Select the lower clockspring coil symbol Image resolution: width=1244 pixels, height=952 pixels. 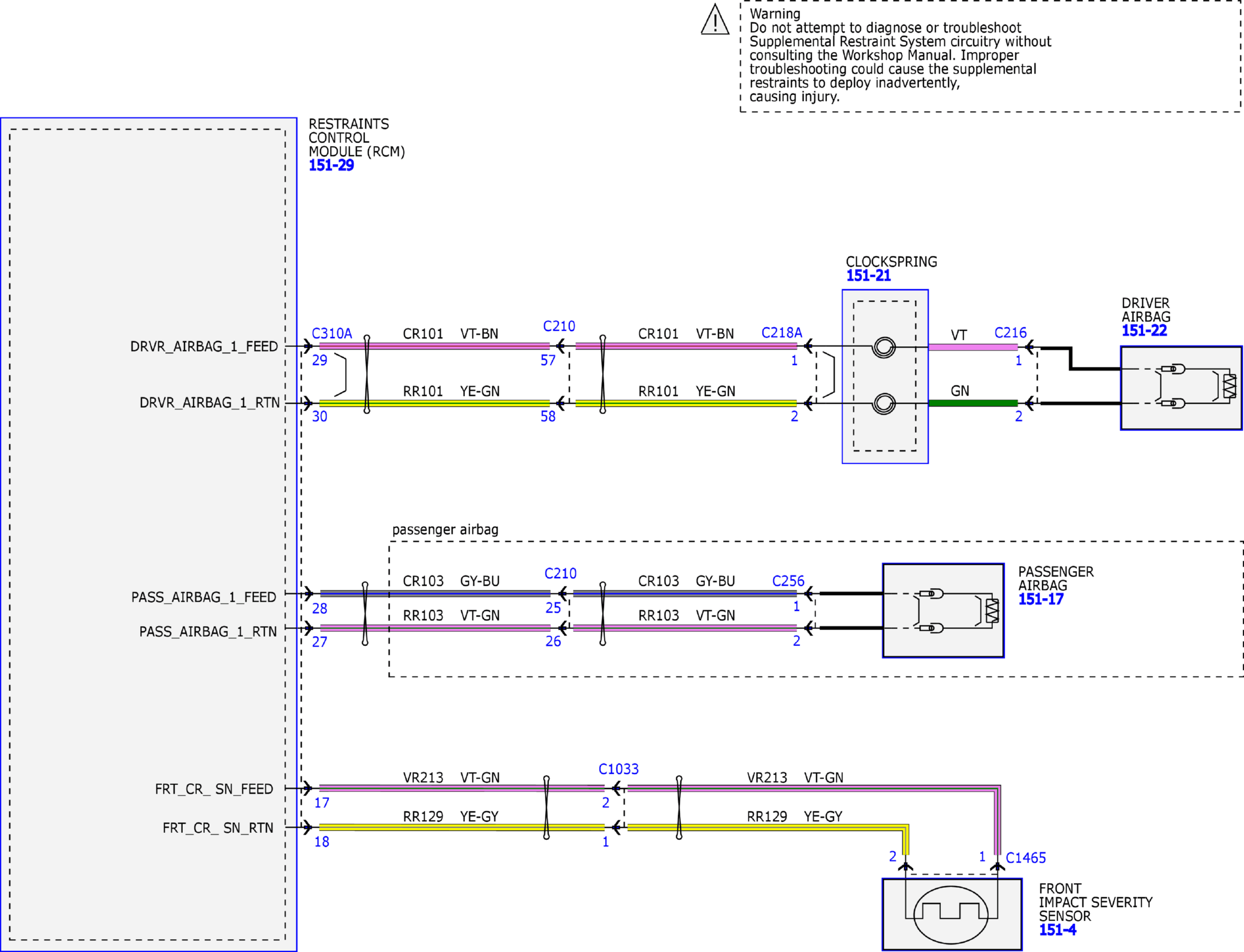click(884, 404)
